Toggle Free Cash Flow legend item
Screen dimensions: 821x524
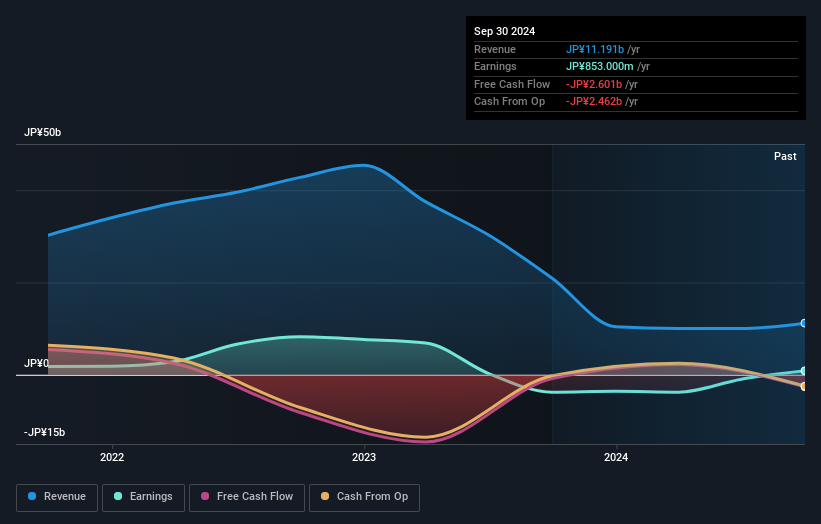coord(246,497)
